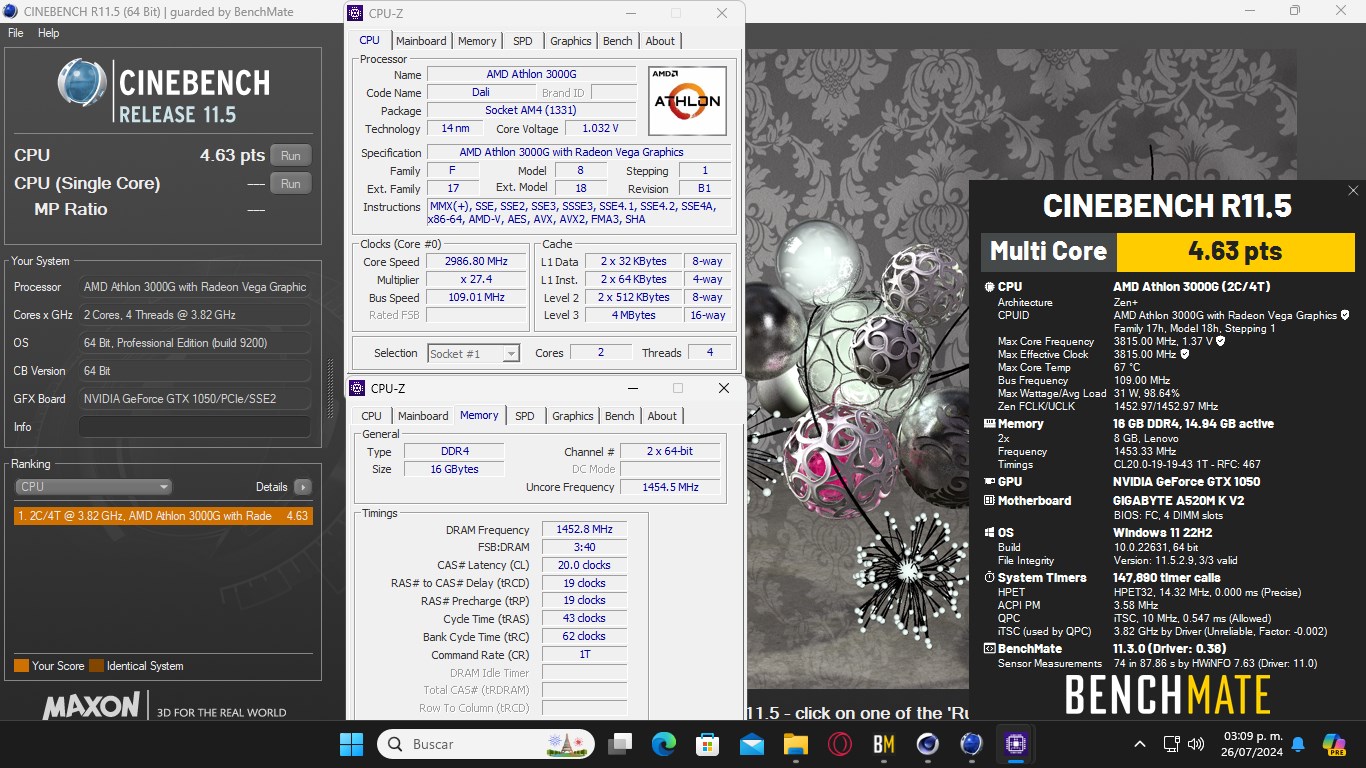The image size is (1366, 768).
Task: Click the Cinebench sphere logo in header
Action: point(82,82)
